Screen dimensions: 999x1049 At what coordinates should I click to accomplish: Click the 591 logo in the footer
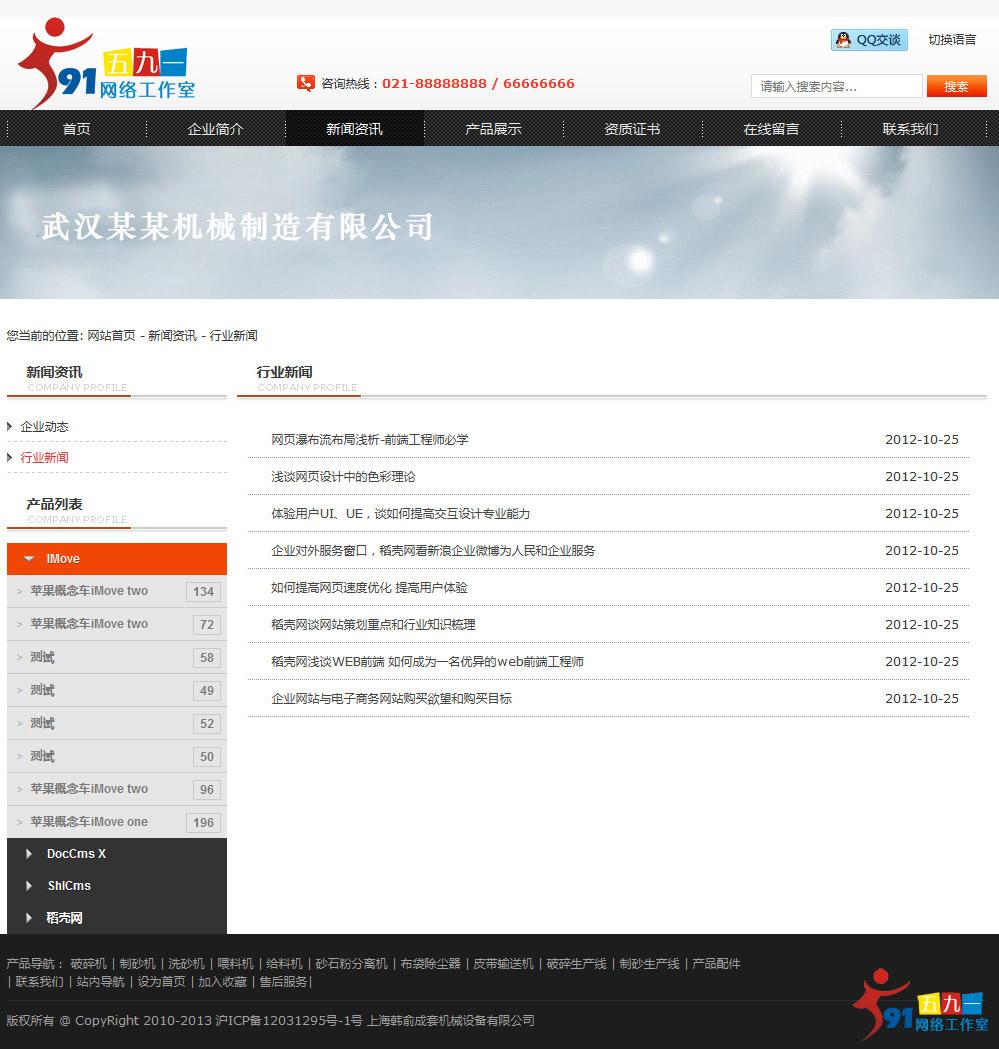(920, 1005)
